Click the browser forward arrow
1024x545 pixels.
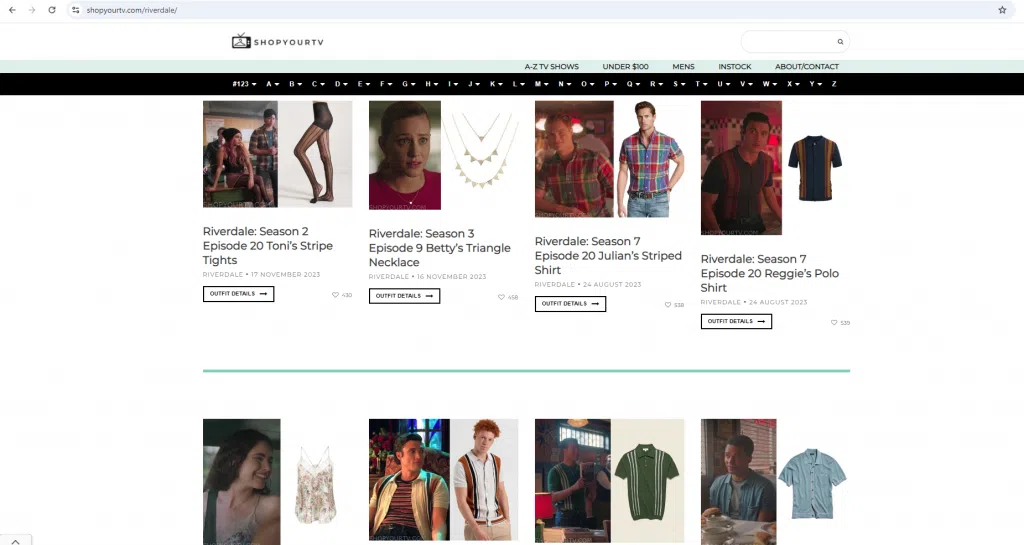point(31,10)
